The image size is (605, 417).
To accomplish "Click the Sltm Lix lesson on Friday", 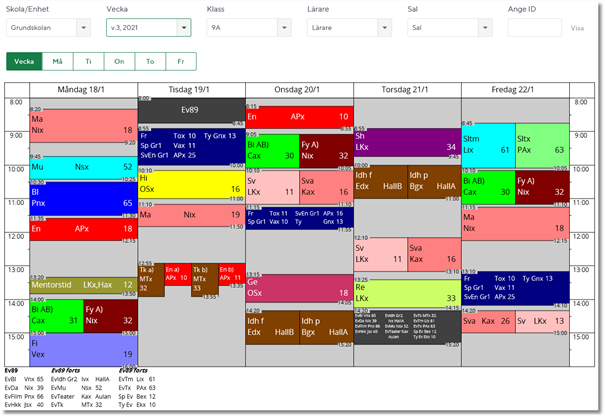I will tap(485, 144).
